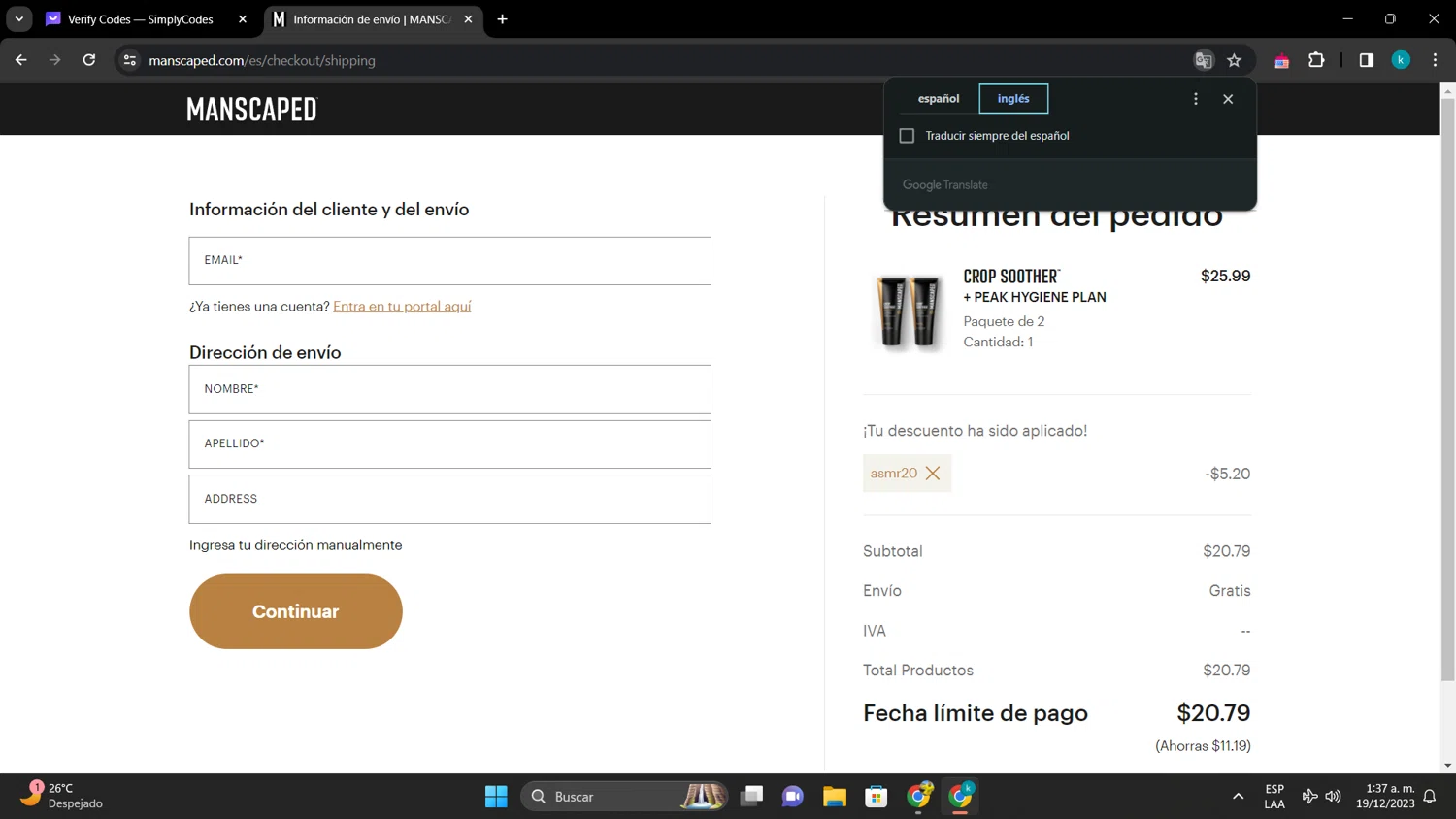Show hidden system tray icons
The image size is (1456, 819).
point(1238,797)
